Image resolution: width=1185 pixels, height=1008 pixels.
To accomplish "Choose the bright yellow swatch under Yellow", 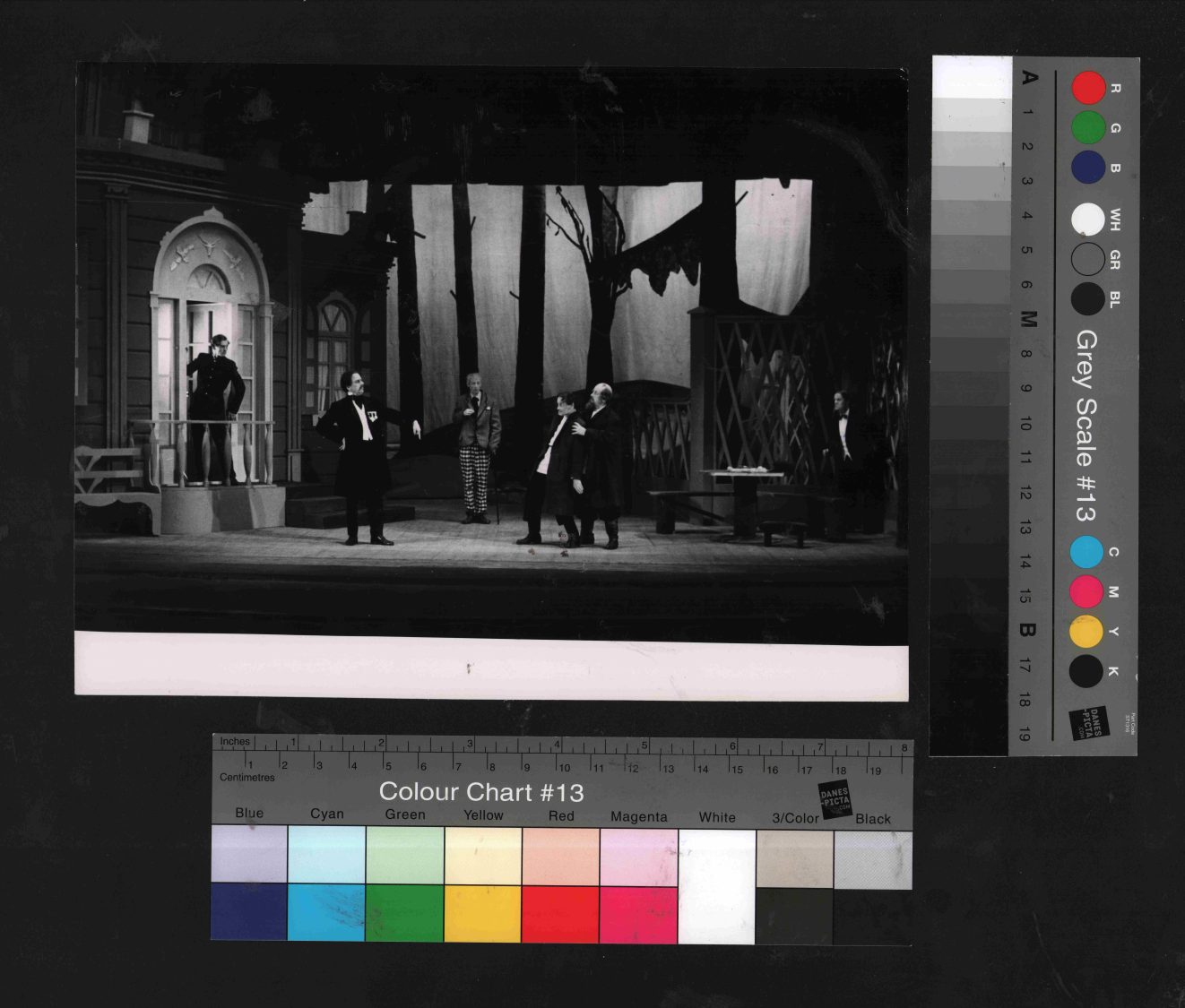I will [482, 913].
